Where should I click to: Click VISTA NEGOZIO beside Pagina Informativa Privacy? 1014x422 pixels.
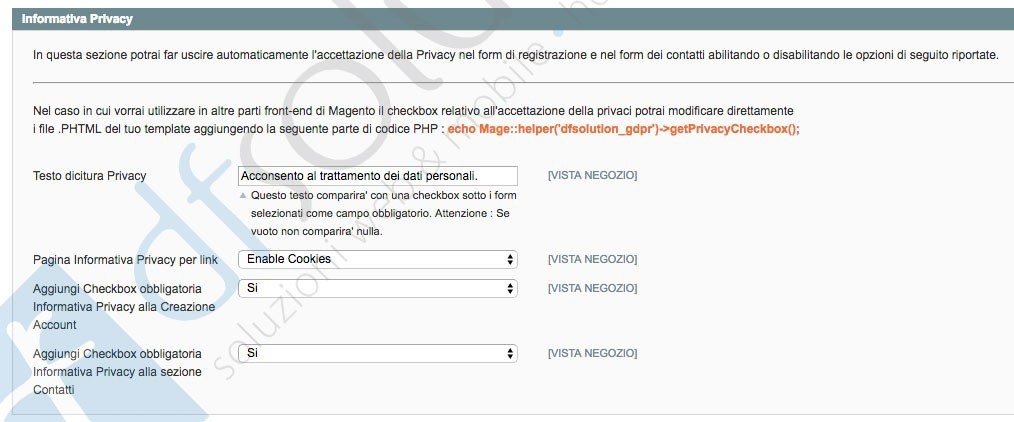(592, 259)
